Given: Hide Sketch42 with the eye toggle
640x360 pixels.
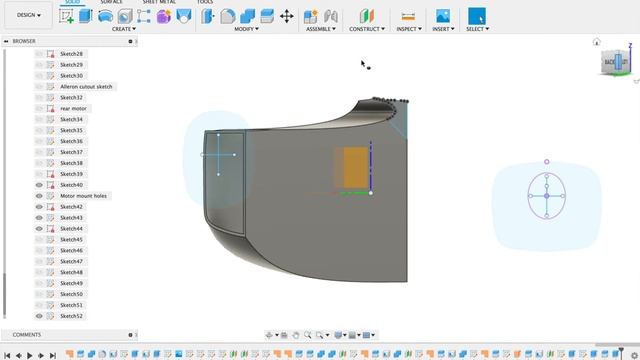Looking at the screenshot, I should click(x=39, y=207).
